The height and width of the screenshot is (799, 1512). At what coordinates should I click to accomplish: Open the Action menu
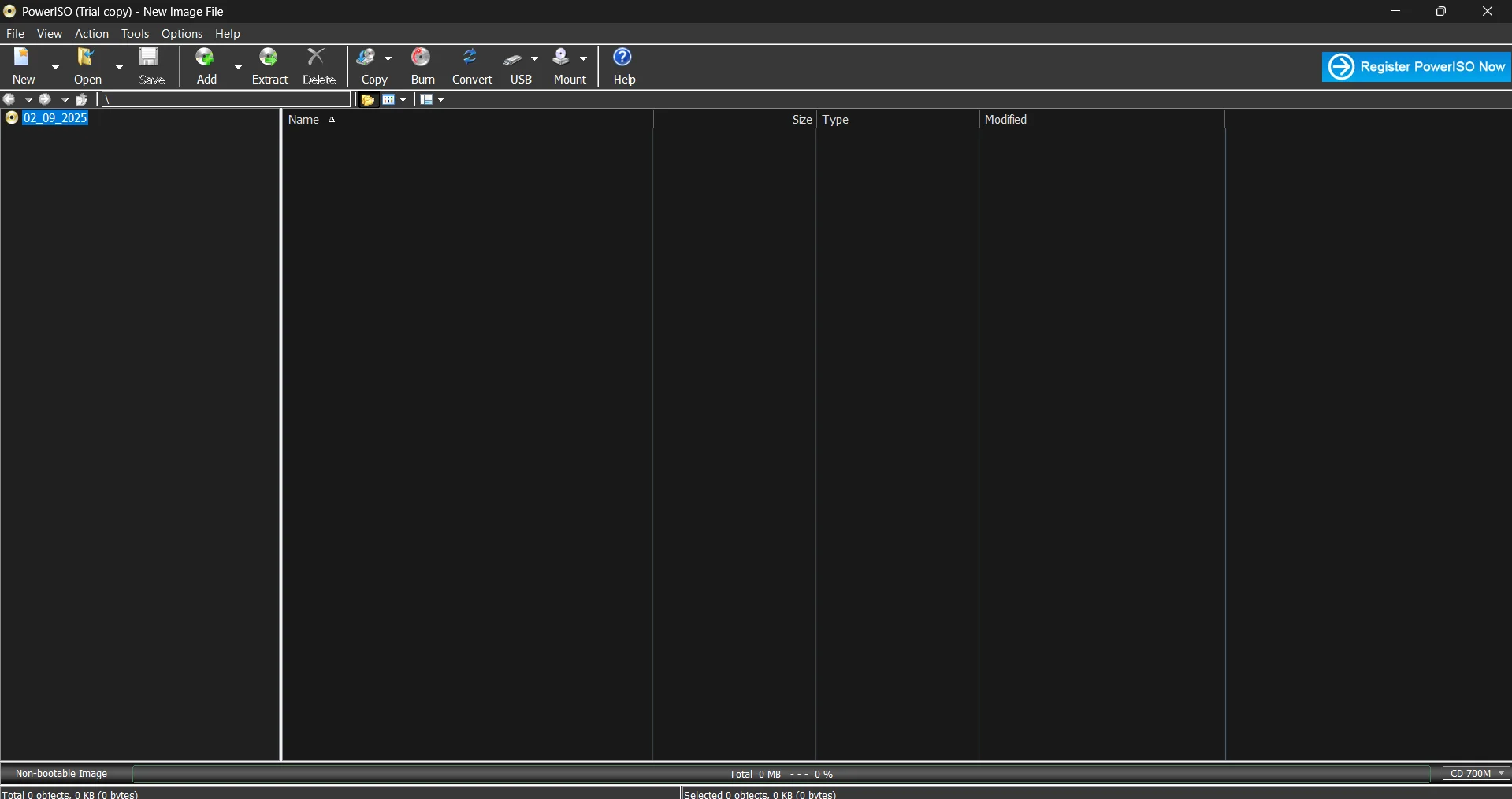tap(91, 34)
